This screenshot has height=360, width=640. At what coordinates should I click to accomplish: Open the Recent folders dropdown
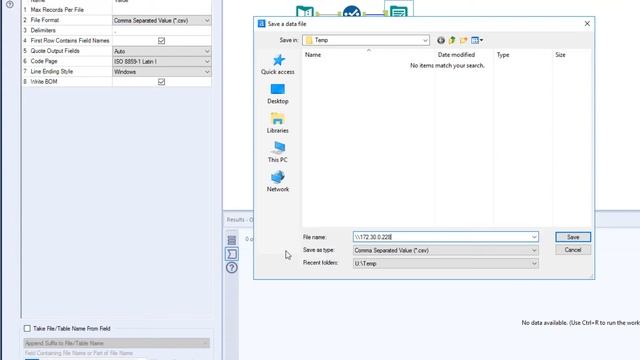446,263
